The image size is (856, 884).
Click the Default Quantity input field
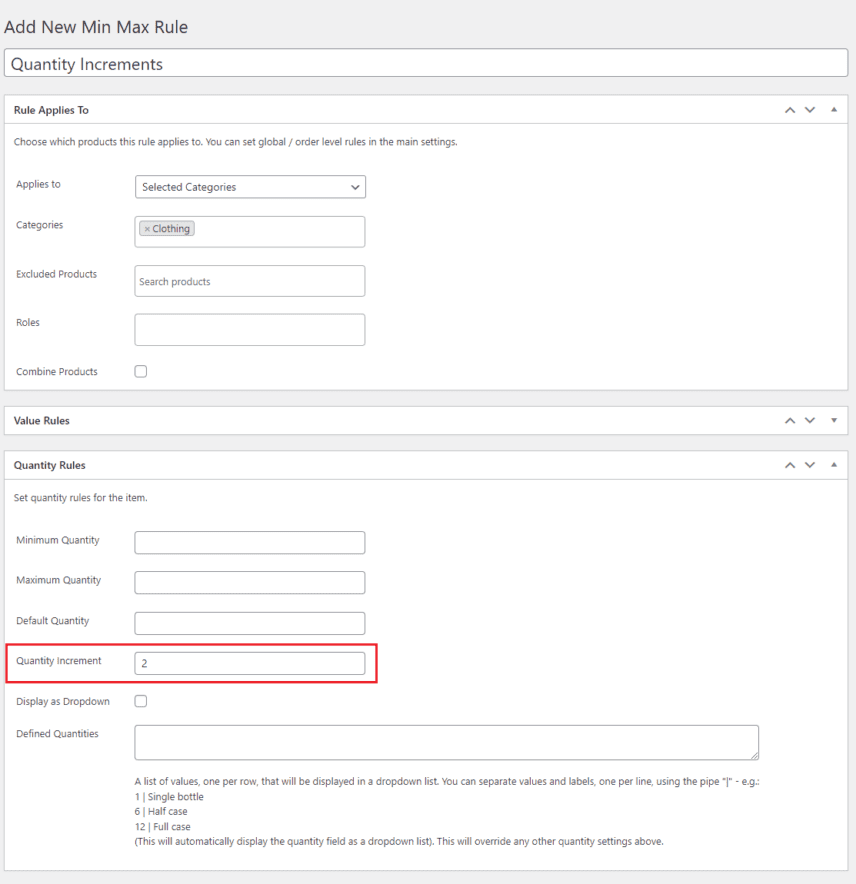click(249, 621)
